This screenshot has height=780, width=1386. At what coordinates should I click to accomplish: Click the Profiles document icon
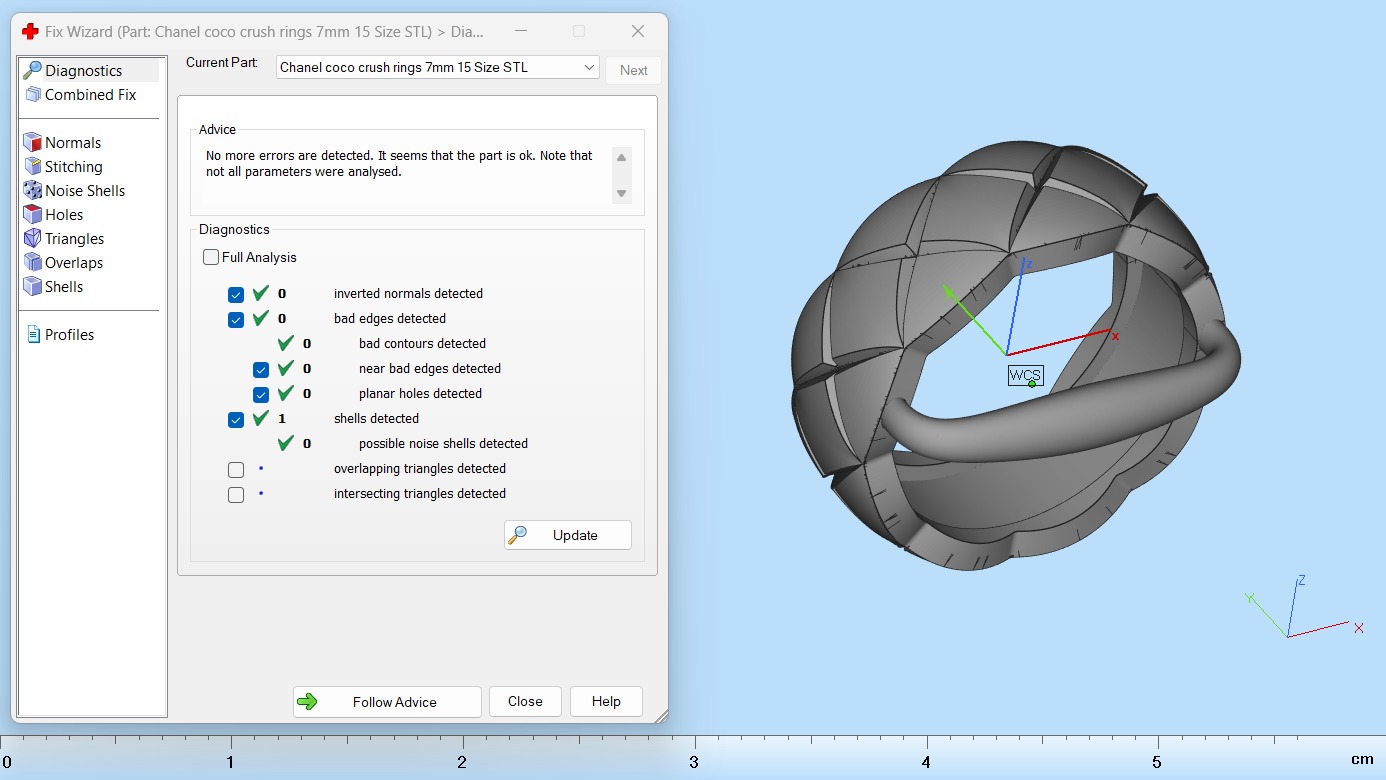coord(33,334)
